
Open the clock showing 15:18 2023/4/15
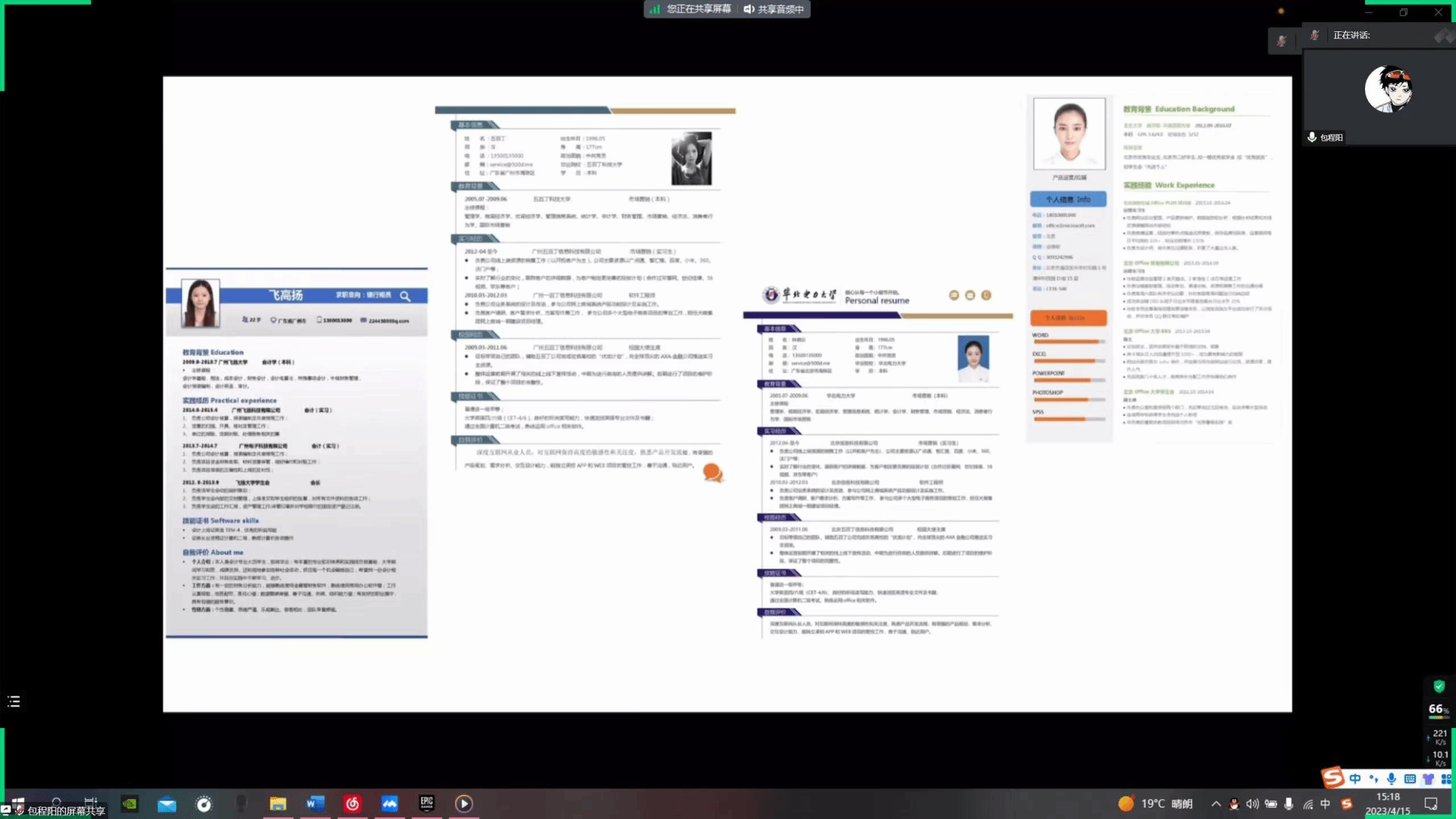point(1387,803)
